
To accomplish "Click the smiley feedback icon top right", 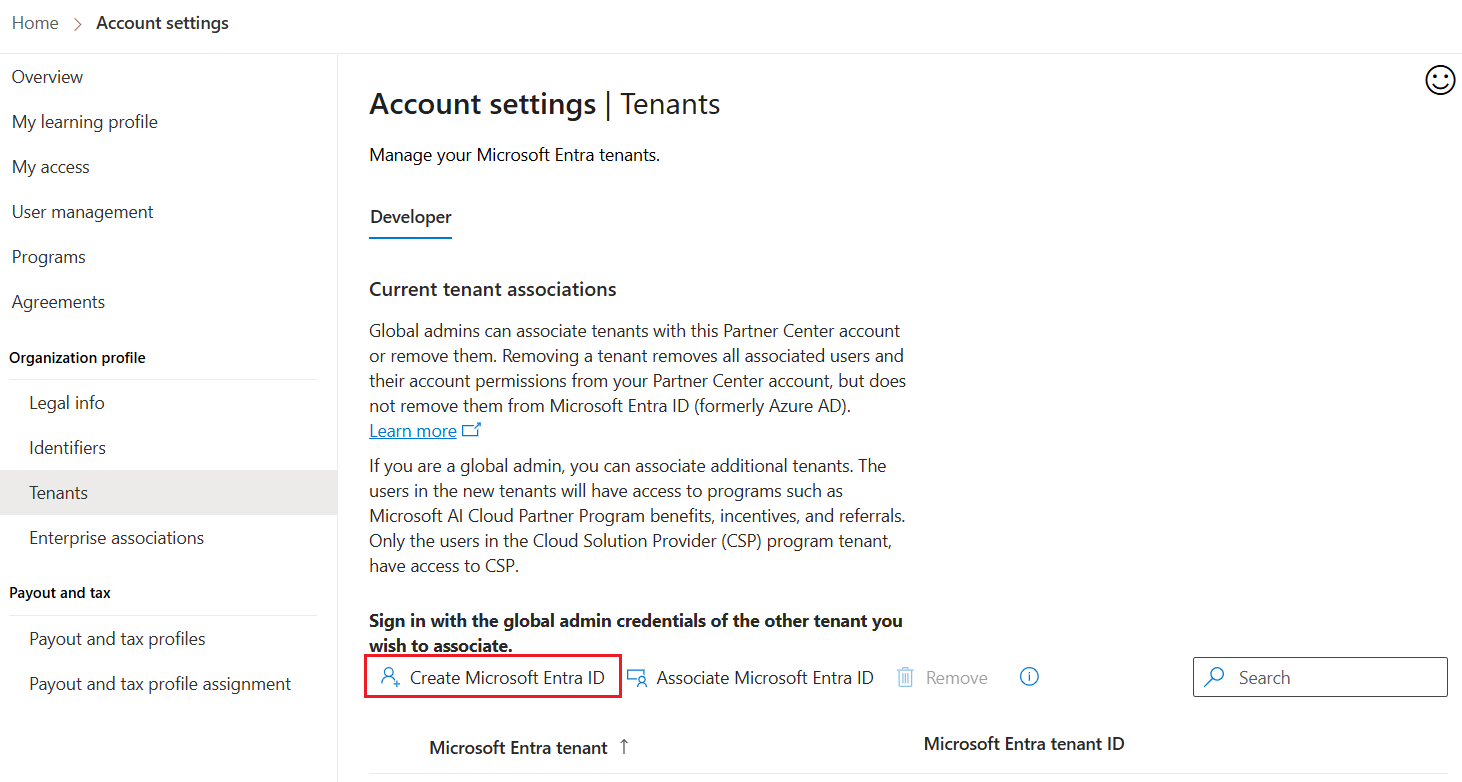I will click(x=1440, y=80).
